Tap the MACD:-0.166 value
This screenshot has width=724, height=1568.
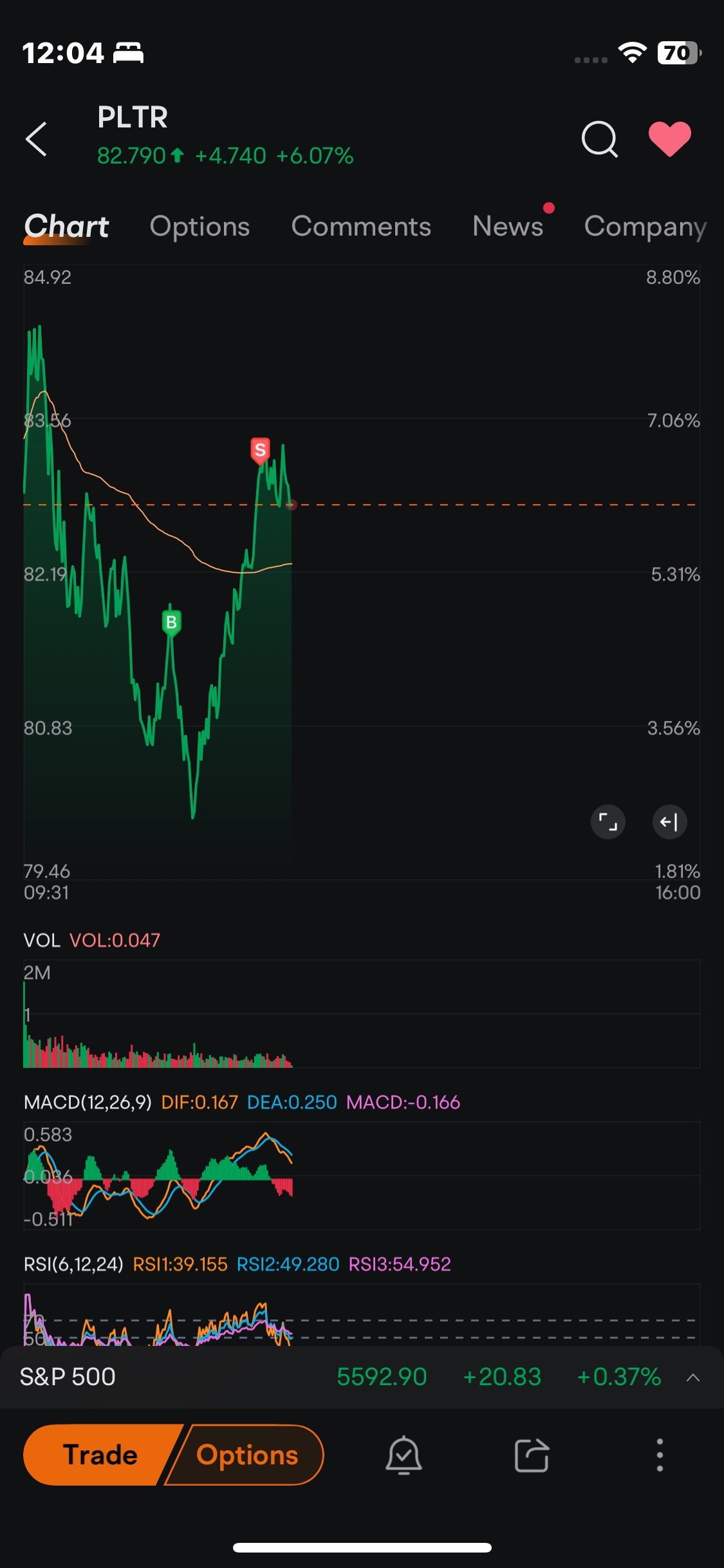tap(403, 1103)
